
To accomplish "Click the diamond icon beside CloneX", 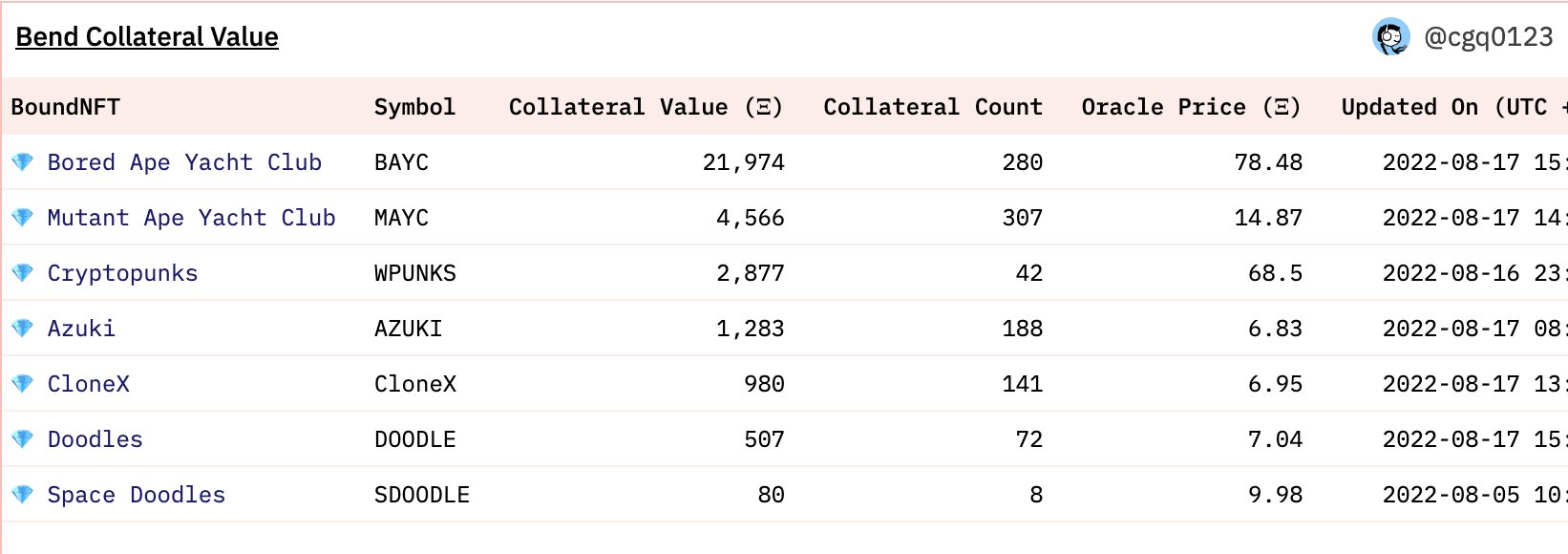I will point(22,384).
